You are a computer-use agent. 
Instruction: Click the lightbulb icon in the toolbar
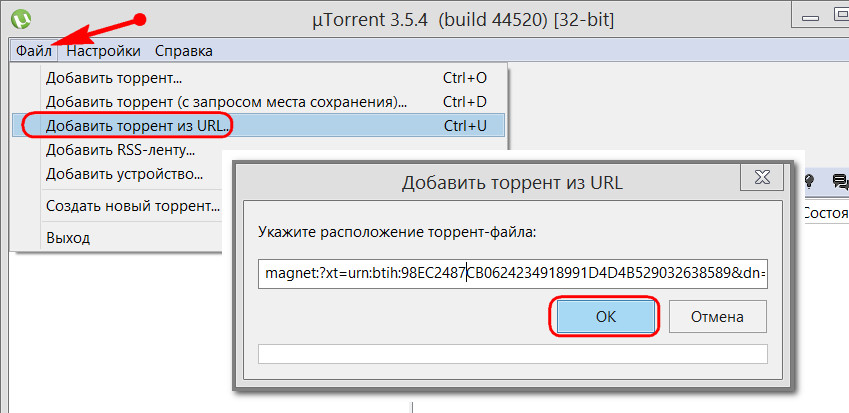tap(810, 181)
